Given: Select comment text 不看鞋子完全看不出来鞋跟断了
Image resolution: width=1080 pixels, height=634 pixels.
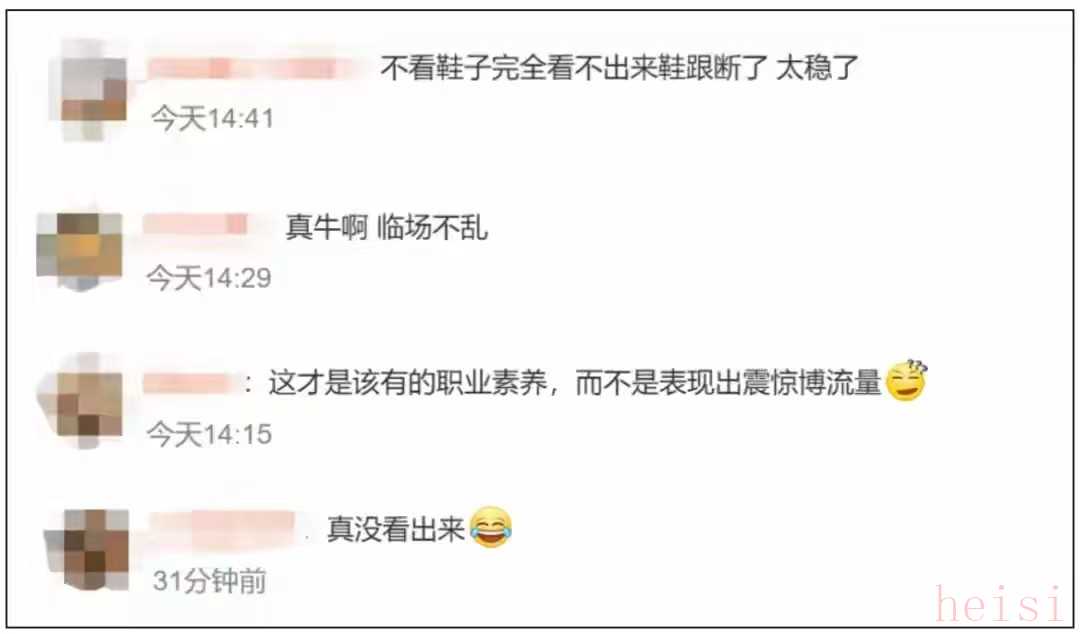Looking at the screenshot, I should coord(574,68).
